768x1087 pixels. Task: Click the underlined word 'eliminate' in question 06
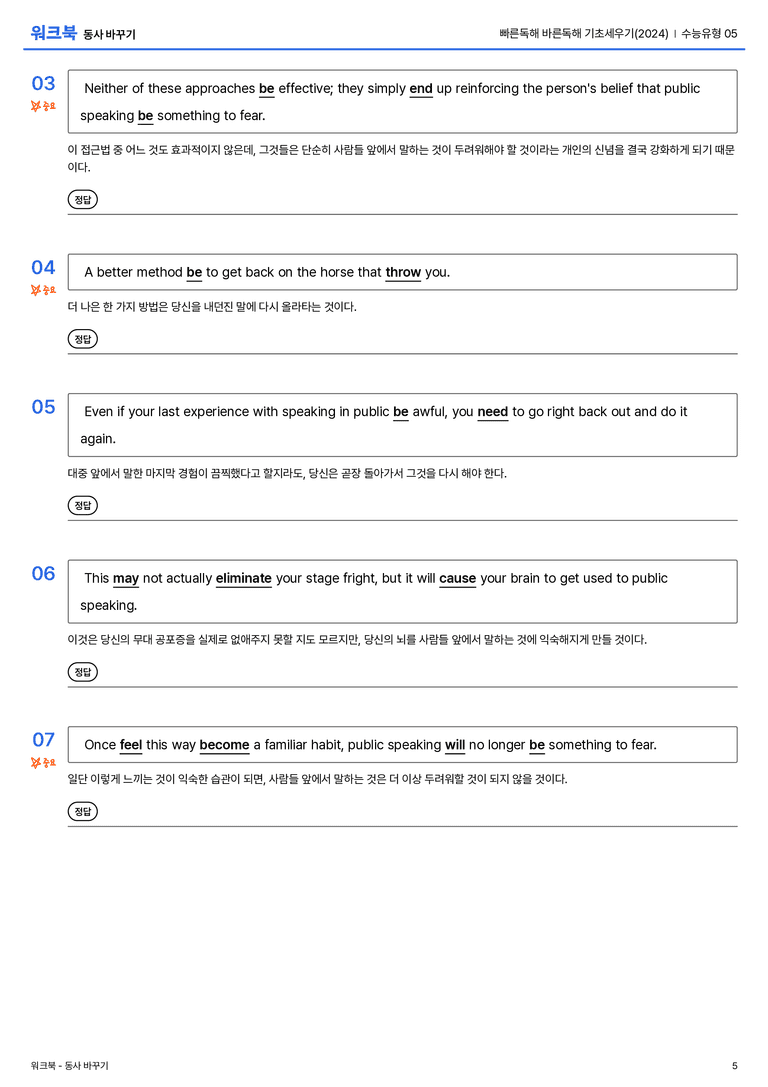(244, 578)
